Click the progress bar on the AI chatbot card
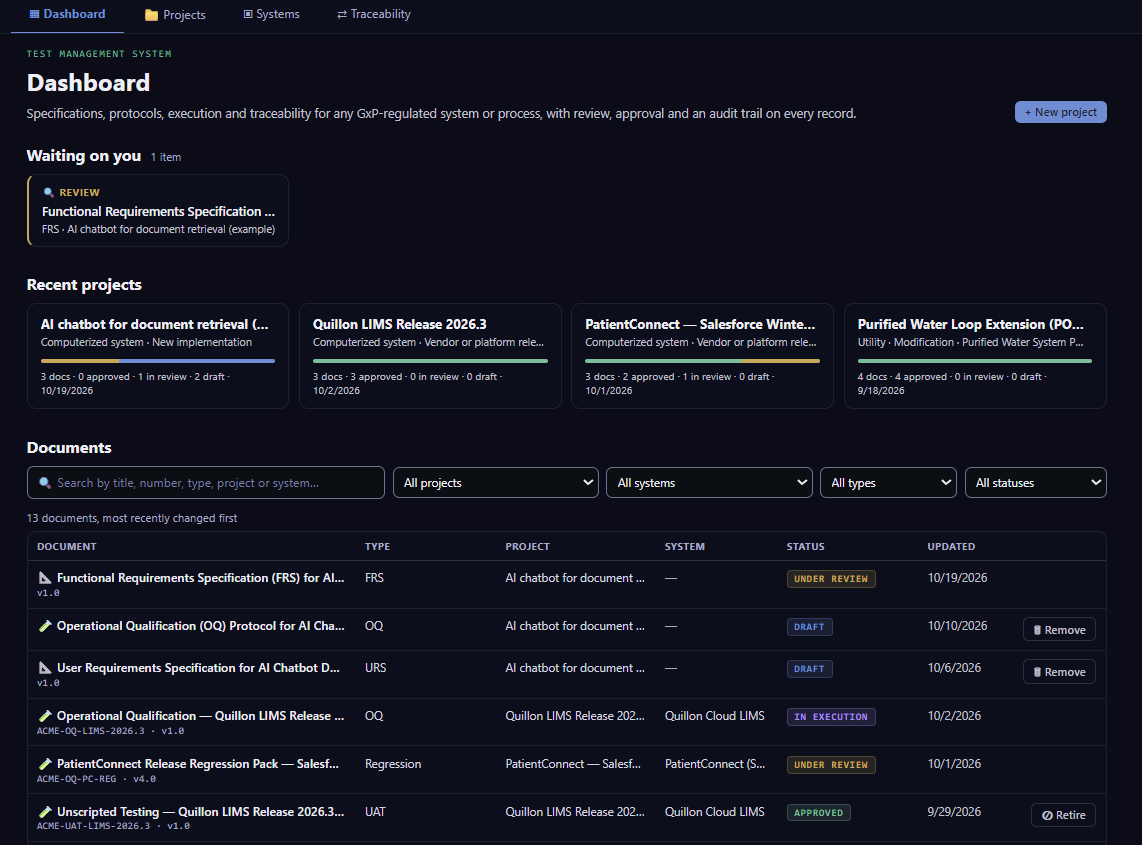This screenshot has width=1142, height=845. [158, 361]
